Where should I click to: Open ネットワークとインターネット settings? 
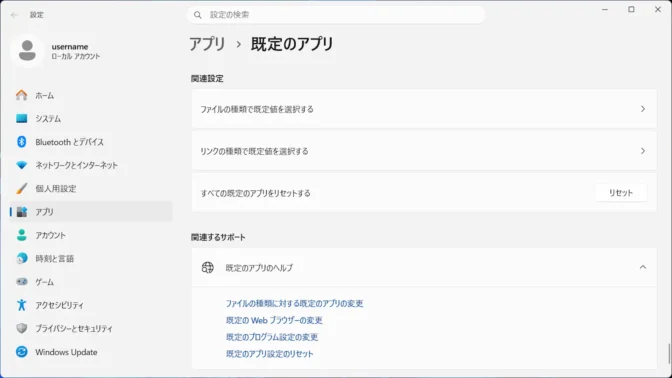91,165
